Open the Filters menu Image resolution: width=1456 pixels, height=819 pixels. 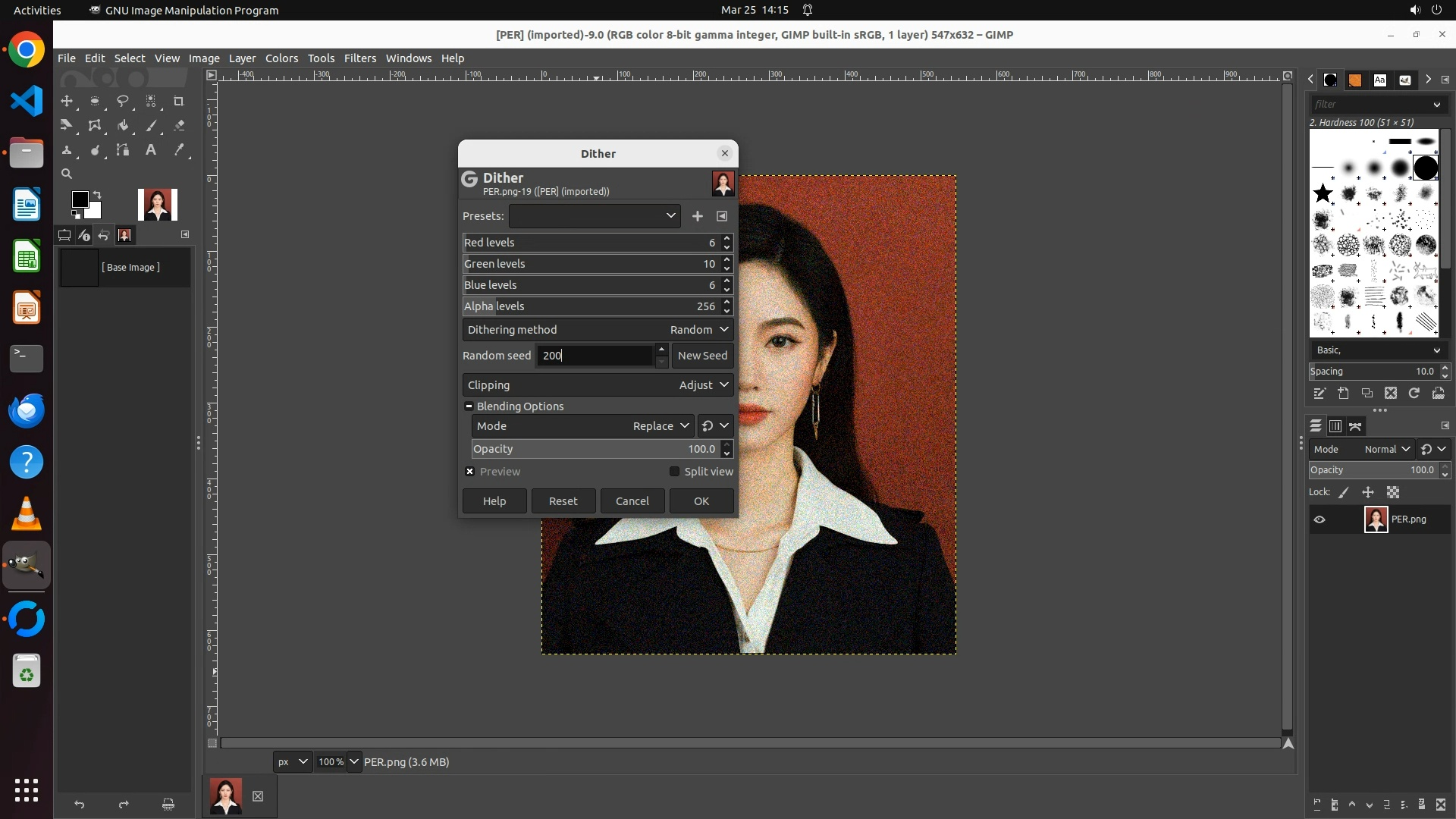tap(359, 58)
